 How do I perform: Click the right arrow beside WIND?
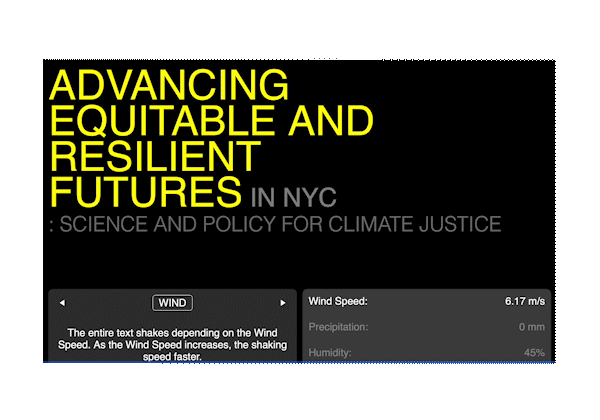pyautogui.click(x=283, y=302)
